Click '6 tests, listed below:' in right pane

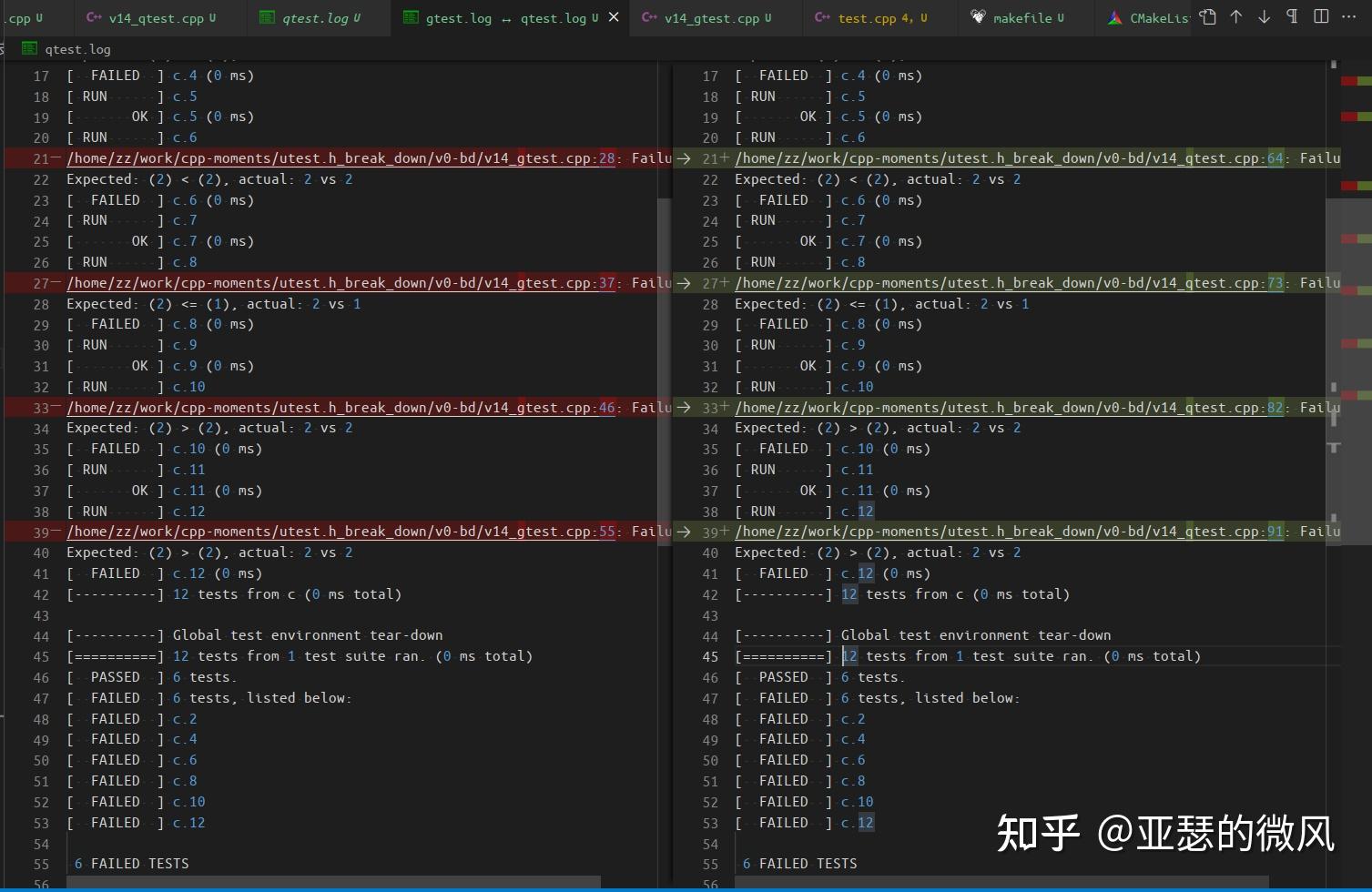[x=930, y=698]
